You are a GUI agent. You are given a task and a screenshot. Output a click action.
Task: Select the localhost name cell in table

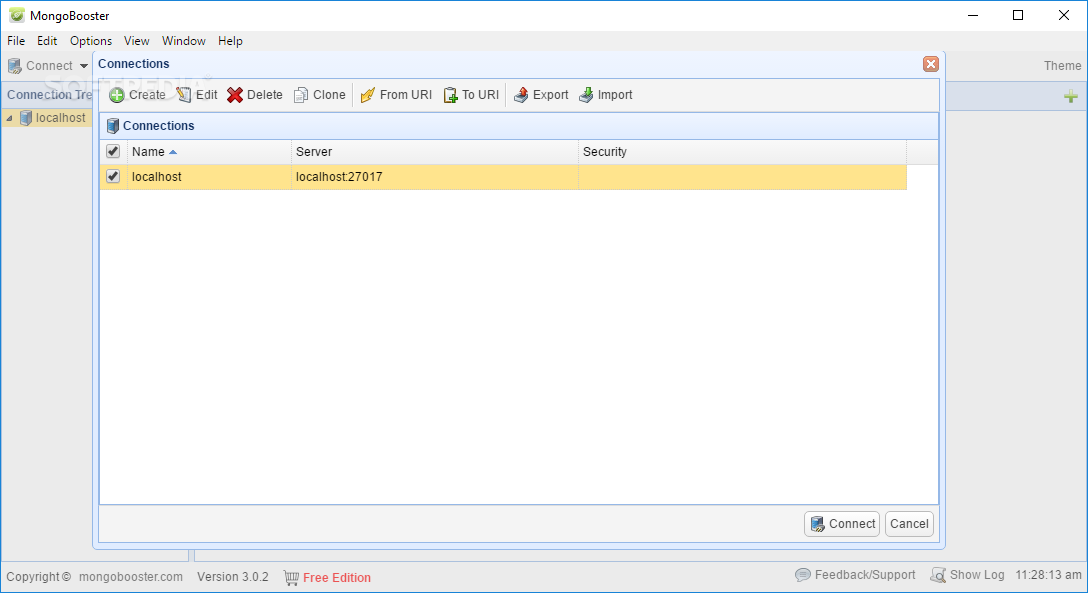tap(209, 177)
